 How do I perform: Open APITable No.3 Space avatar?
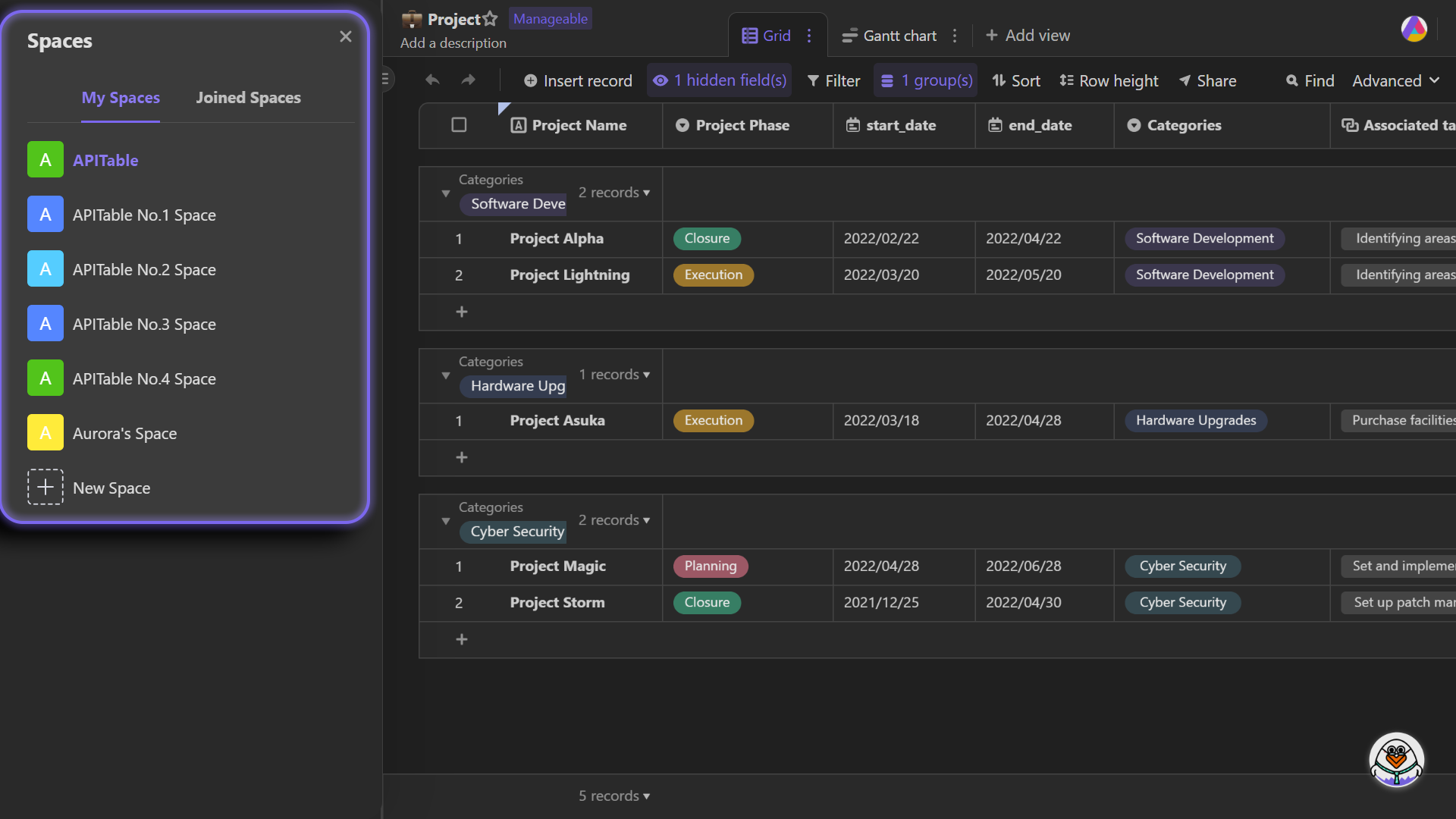(45, 324)
